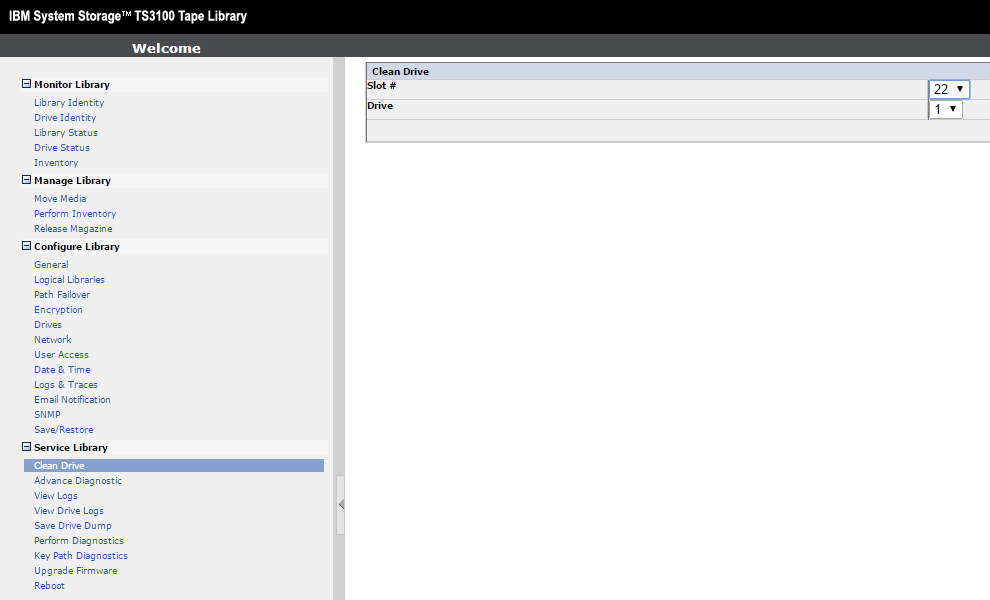
Task: Open the Inventory page
Action: click(56, 163)
